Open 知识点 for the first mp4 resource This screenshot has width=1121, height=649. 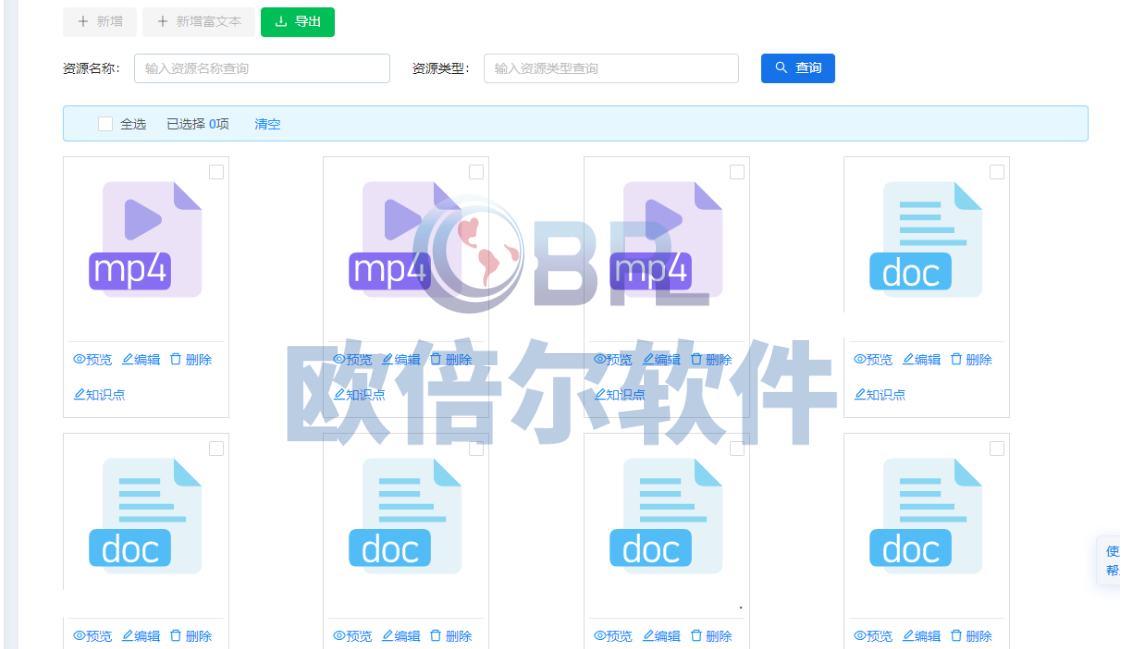[x=99, y=395]
